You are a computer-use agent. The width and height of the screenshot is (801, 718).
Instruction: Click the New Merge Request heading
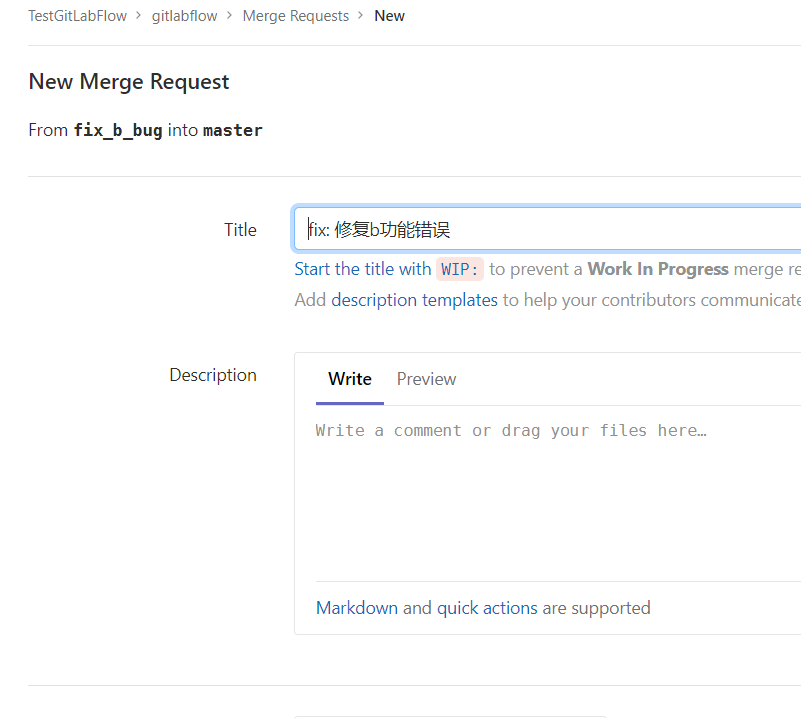click(129, 82)
